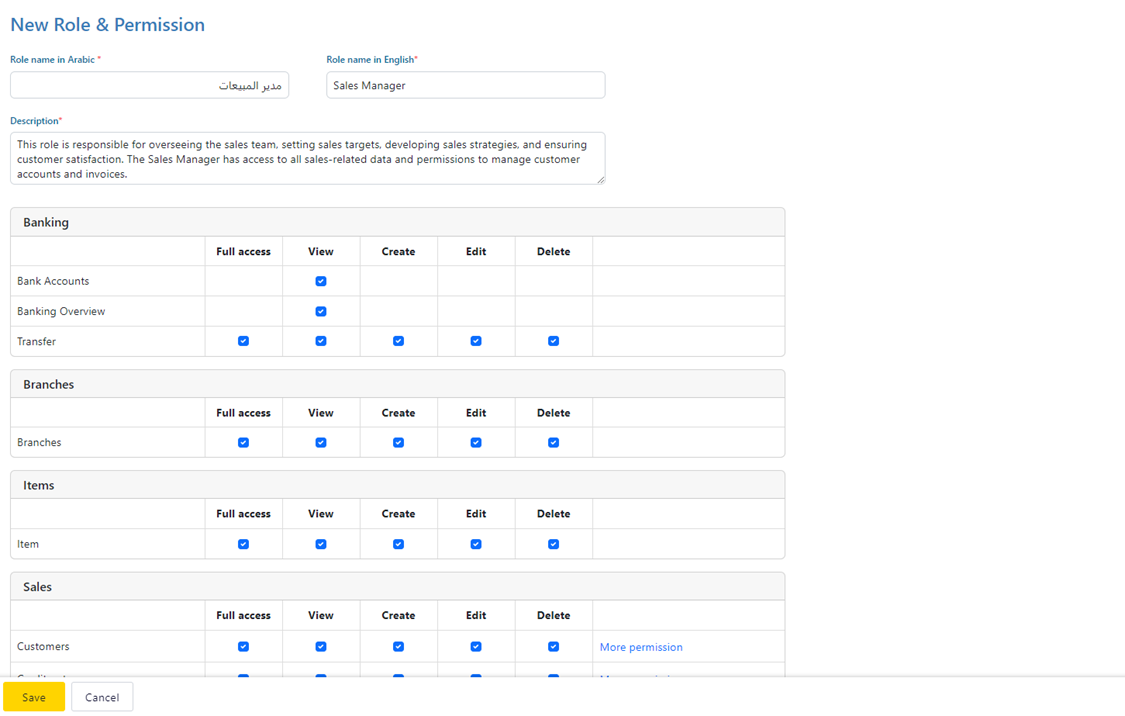1125x716 pixels.
Task: Toggle Delete checkbox for Transfer row
Action: tap(553, 341)
